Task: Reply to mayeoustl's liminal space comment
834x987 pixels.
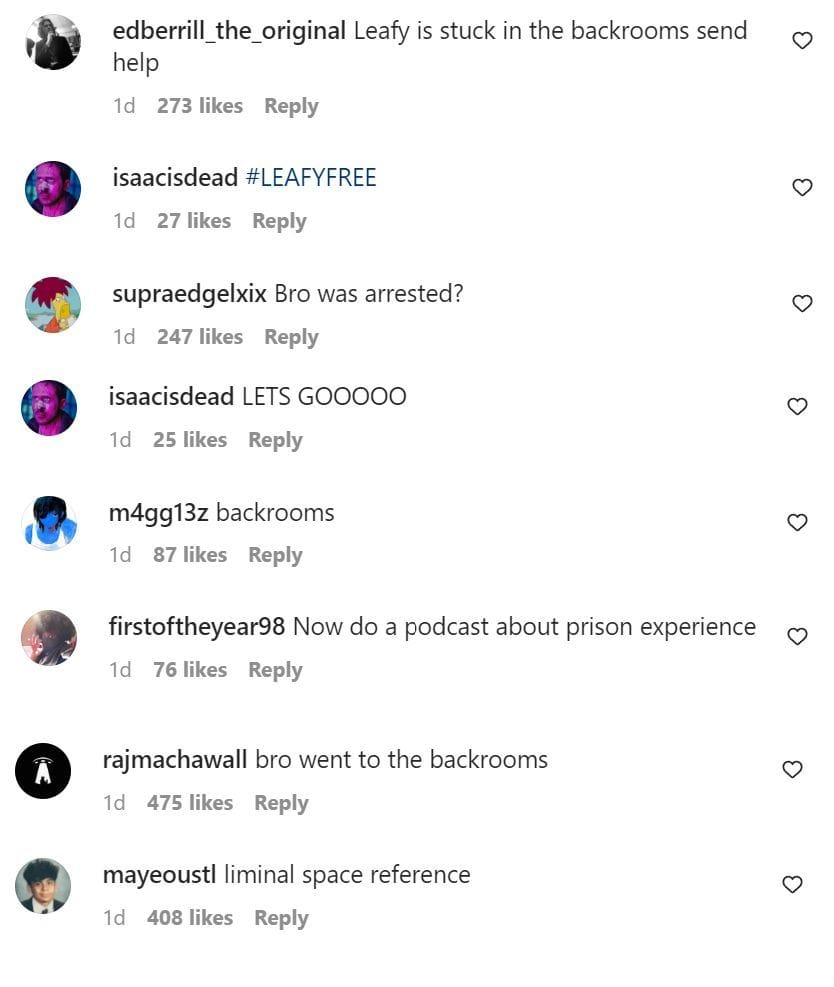Action: 281,918
